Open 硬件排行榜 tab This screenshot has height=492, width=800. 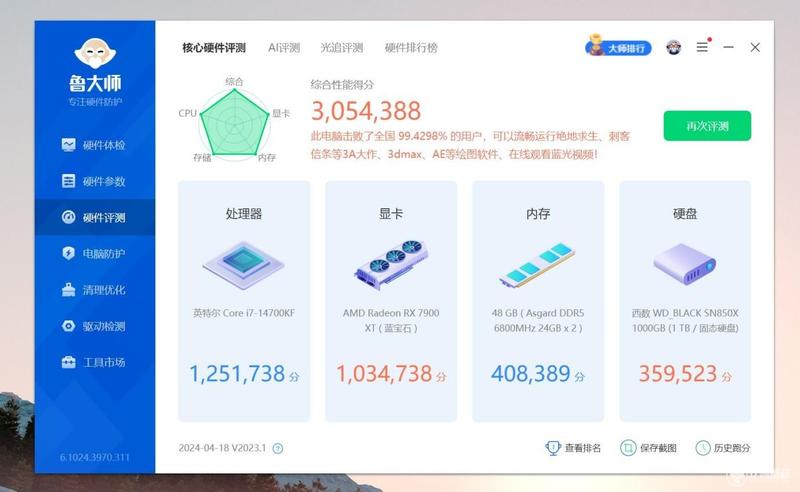tap(411, 48)
